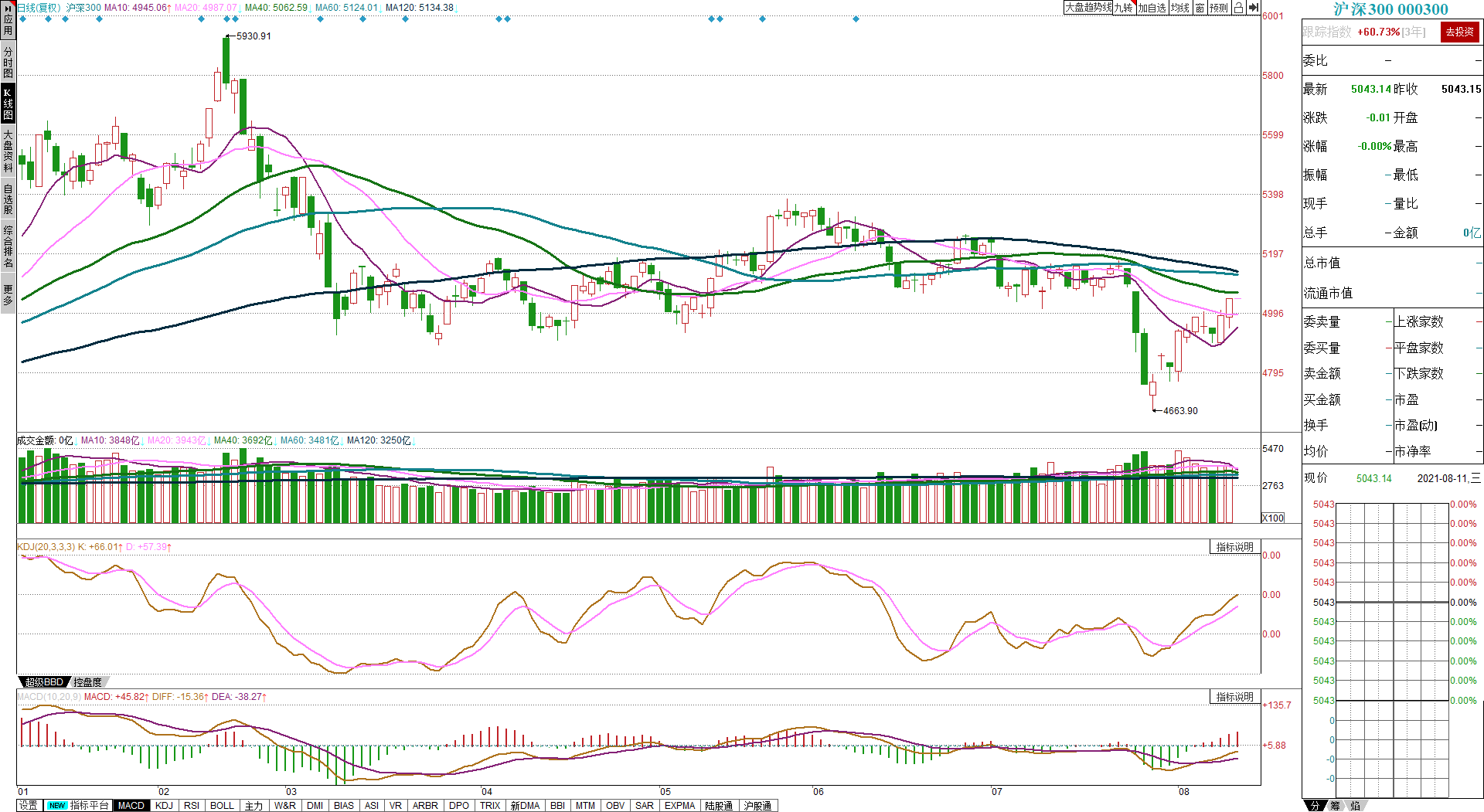The width and height of the screenshot is (1484, 812).
Task: Switch to 分时图 intraday view
Action: (8, 62)
